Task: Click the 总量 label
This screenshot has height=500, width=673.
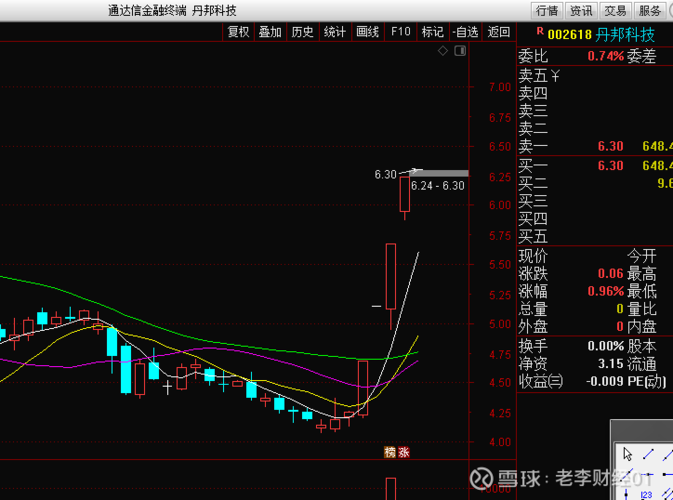Action: (533, 309)
